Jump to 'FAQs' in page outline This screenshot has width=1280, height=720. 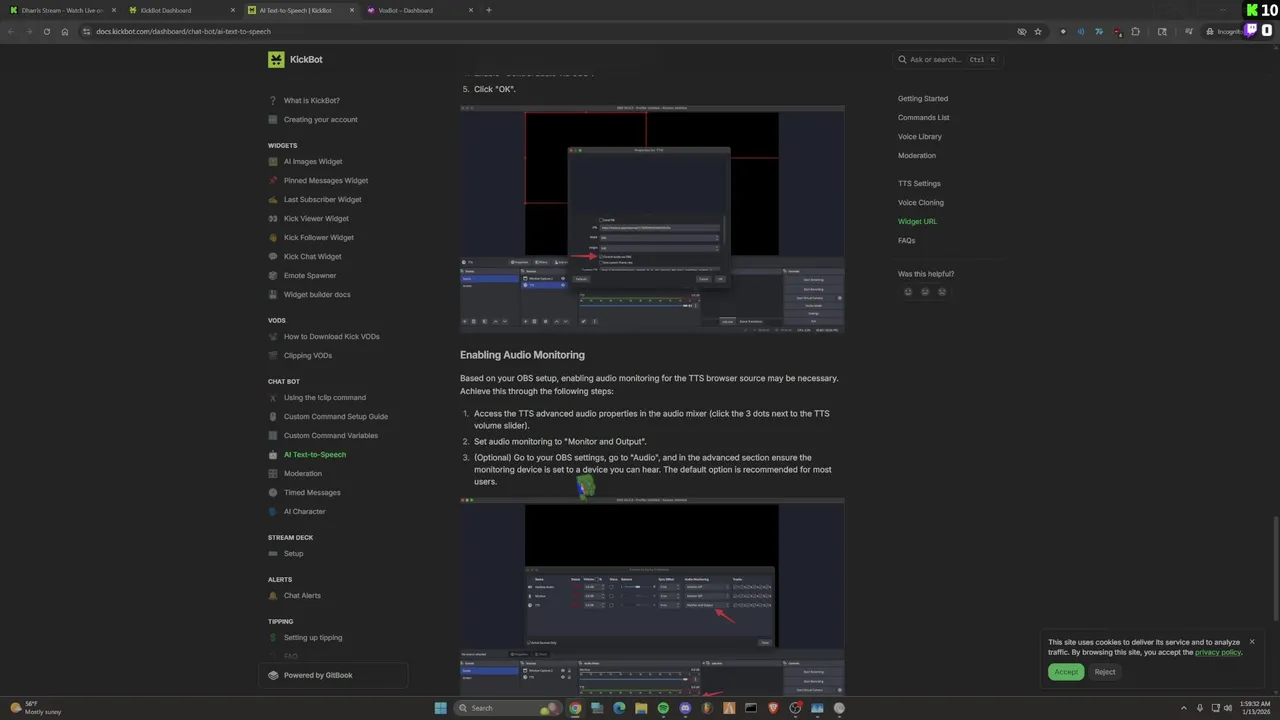click(906, 241)
